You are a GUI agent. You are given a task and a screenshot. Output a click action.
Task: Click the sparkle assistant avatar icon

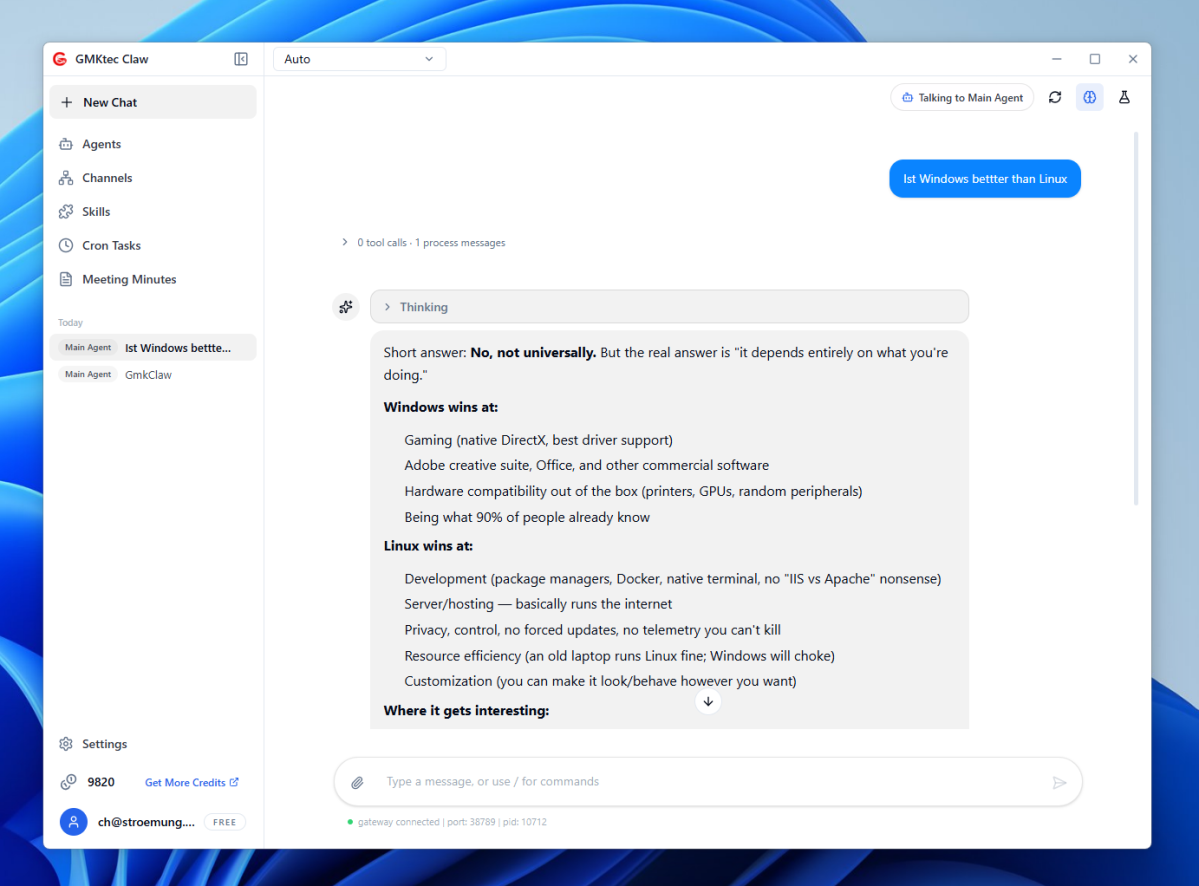(346, 307)
